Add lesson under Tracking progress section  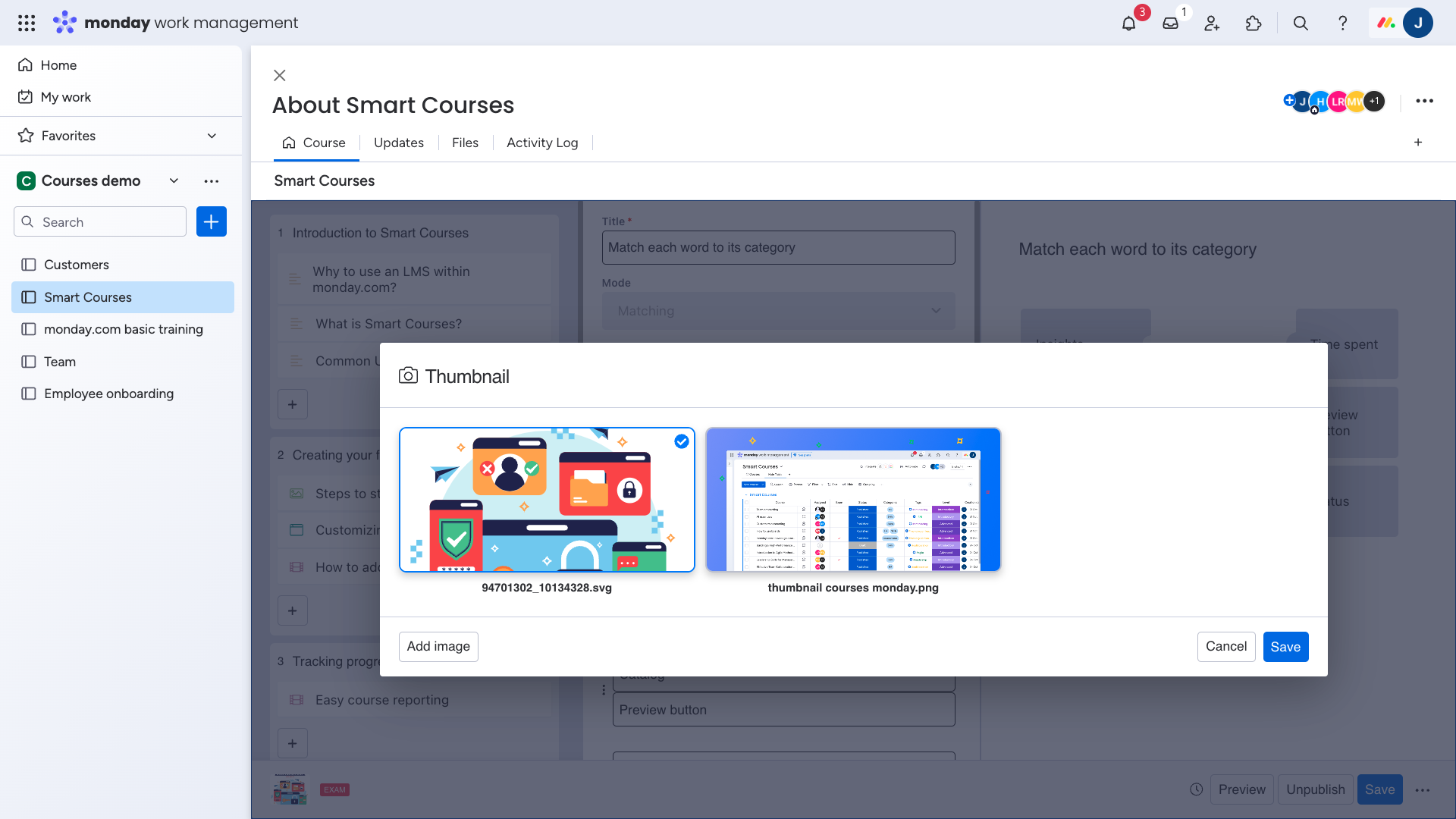point(293,743)
